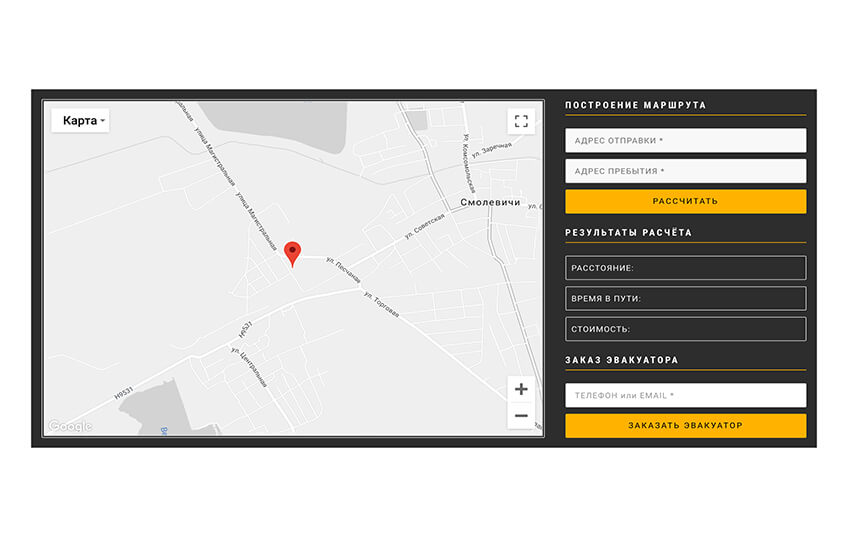Select the Стоимость result box
The width and height of the screenshot is (848, 537).
coord(685,329)
